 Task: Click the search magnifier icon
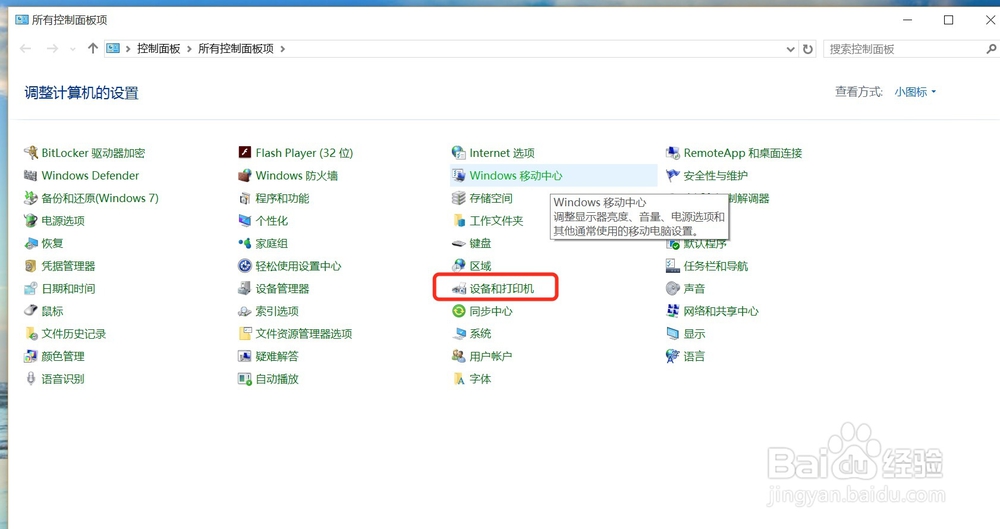(x=991, y=48)
